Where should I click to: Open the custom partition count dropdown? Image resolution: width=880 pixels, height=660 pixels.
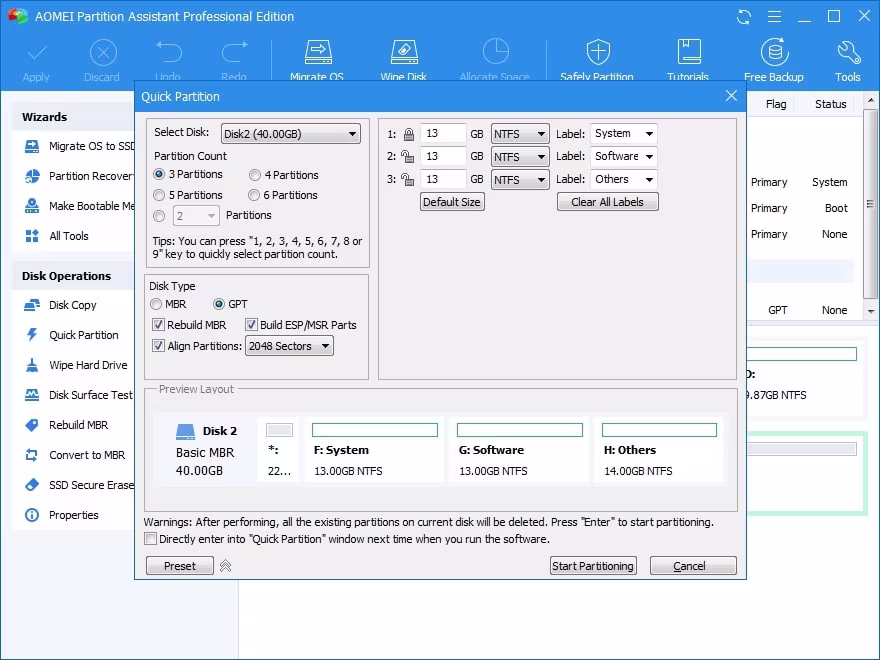click(196, 216)
